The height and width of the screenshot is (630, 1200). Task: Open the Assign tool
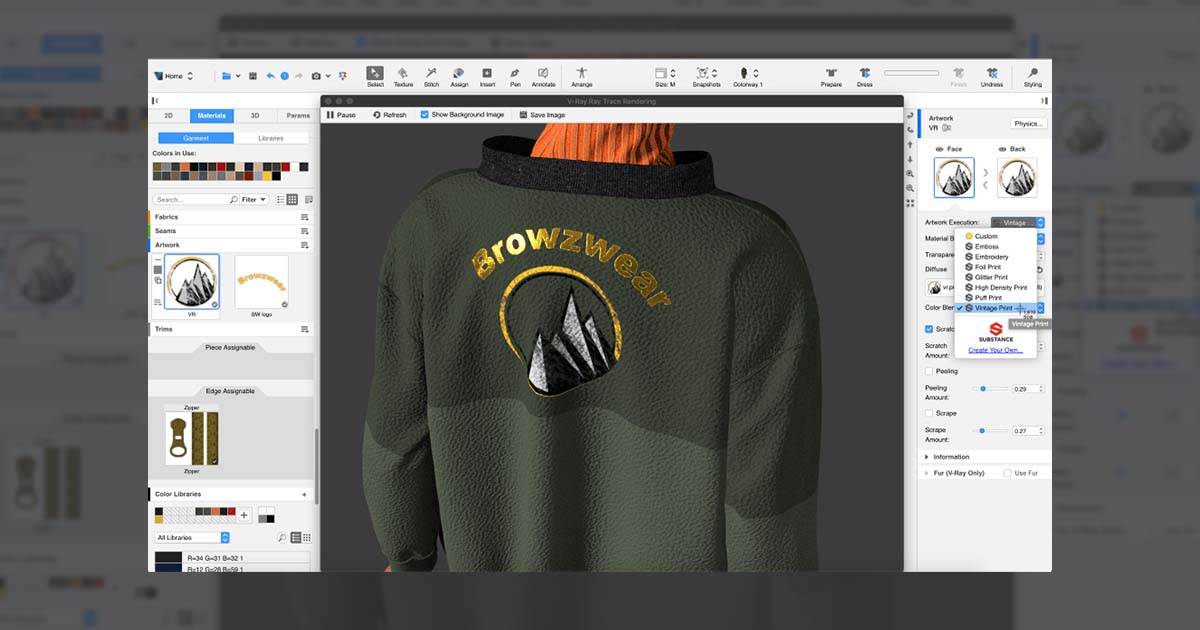point(459,77)
